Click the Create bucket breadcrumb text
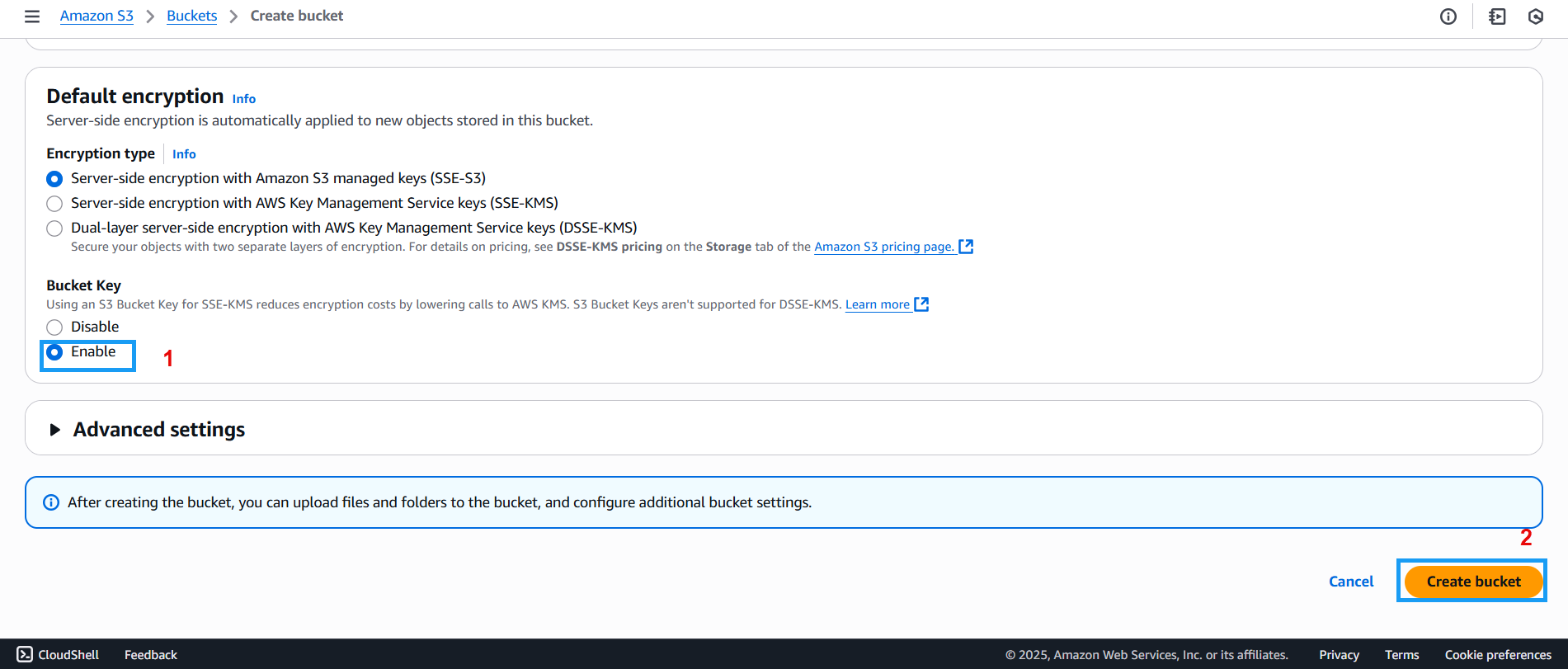The image size is (1568, 669). [x=297, y=16]
